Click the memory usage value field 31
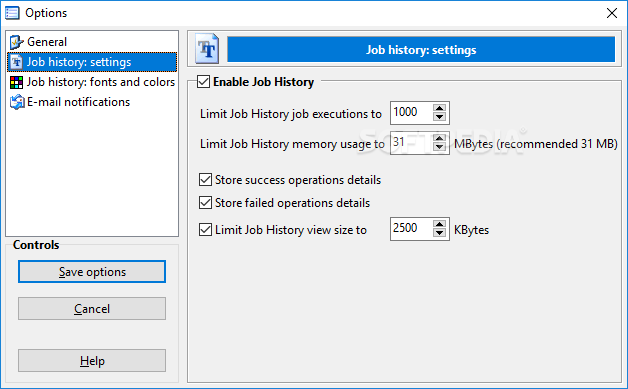Image resolution: width=628 pixels, height=389 pixels. pyautogui.click(x=411, y=143)
